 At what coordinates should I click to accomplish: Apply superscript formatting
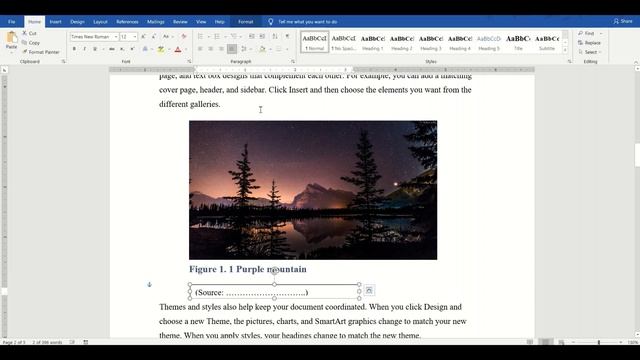coord(132,49)
